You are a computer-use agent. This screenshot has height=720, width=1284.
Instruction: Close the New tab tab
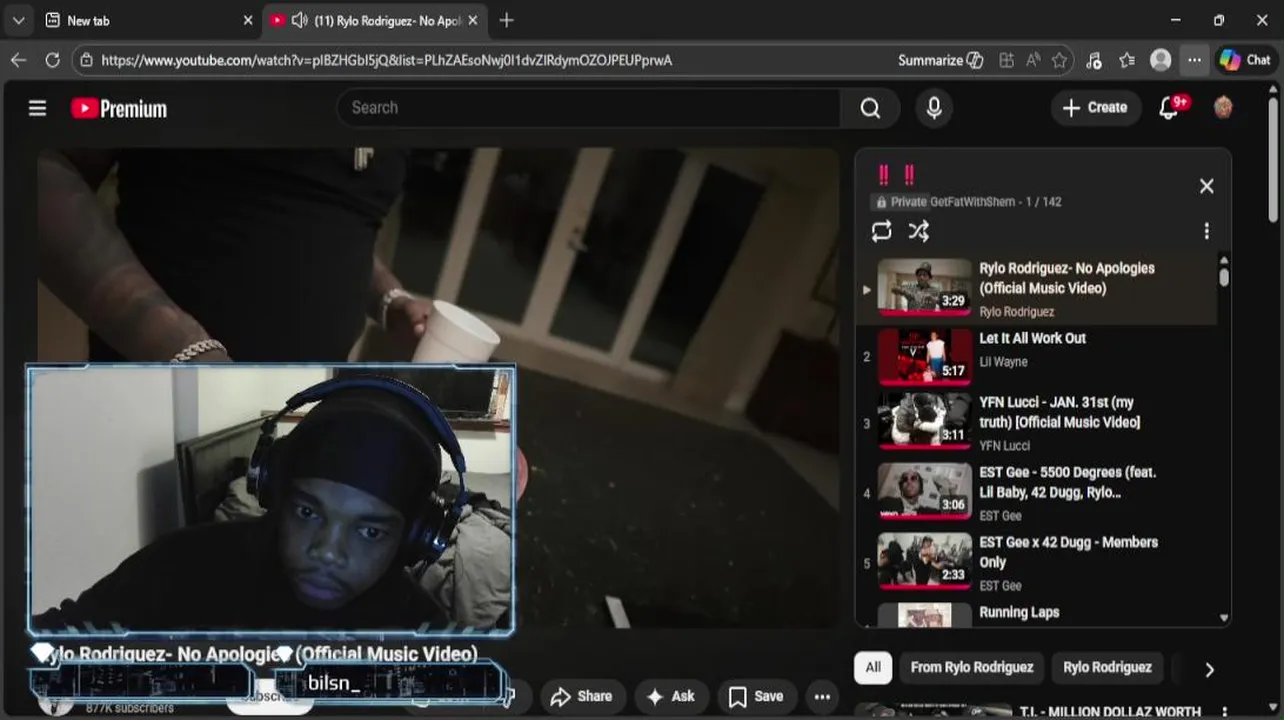tap(248, 20)
